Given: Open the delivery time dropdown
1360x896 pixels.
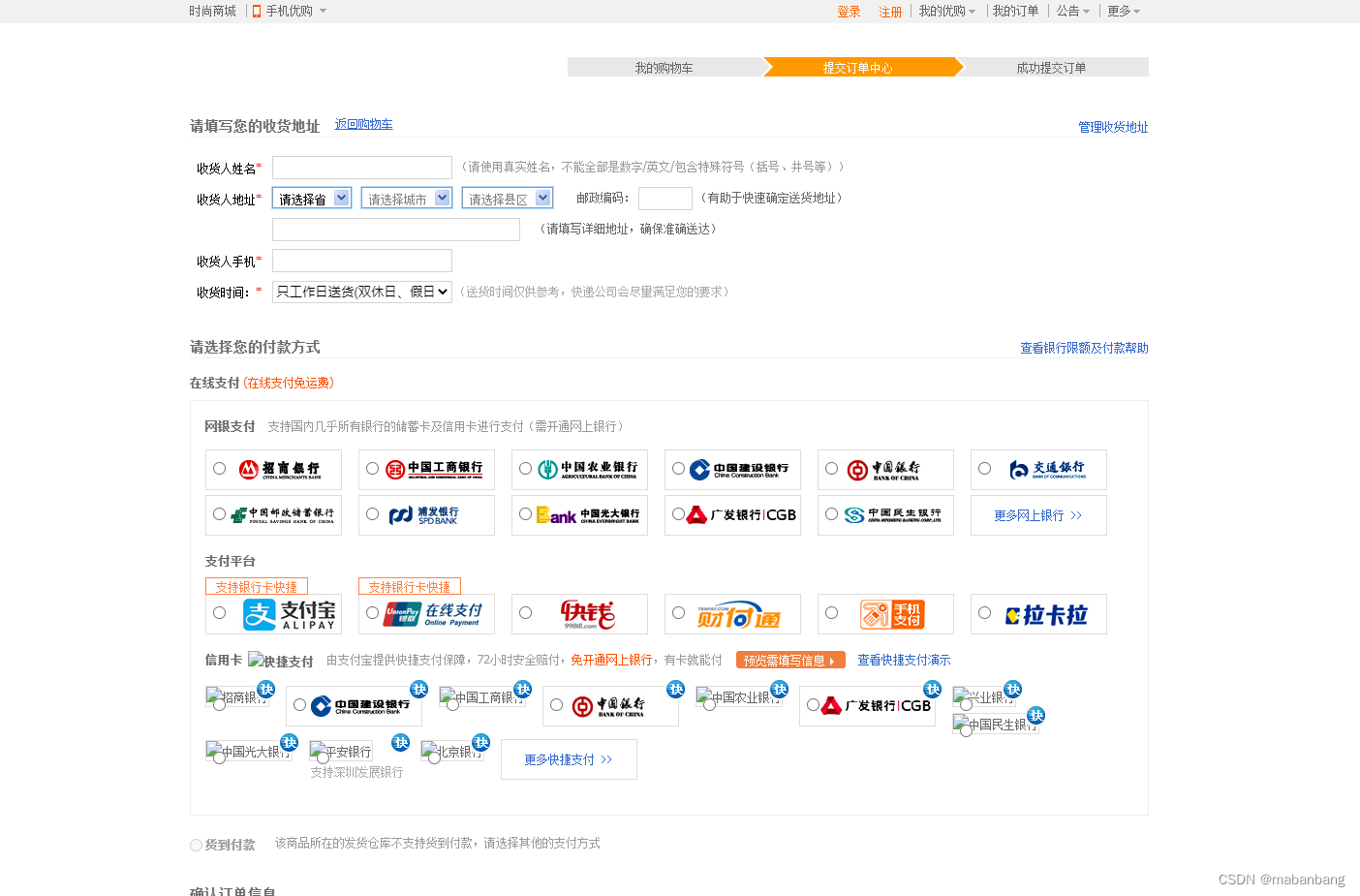Looking at the screenshot, I should pyautogui.click(x=362, y=292).
